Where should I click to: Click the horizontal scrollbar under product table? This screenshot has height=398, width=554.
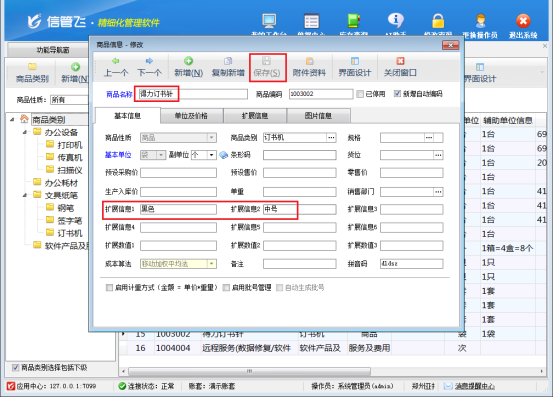click(x=249, y=371)
